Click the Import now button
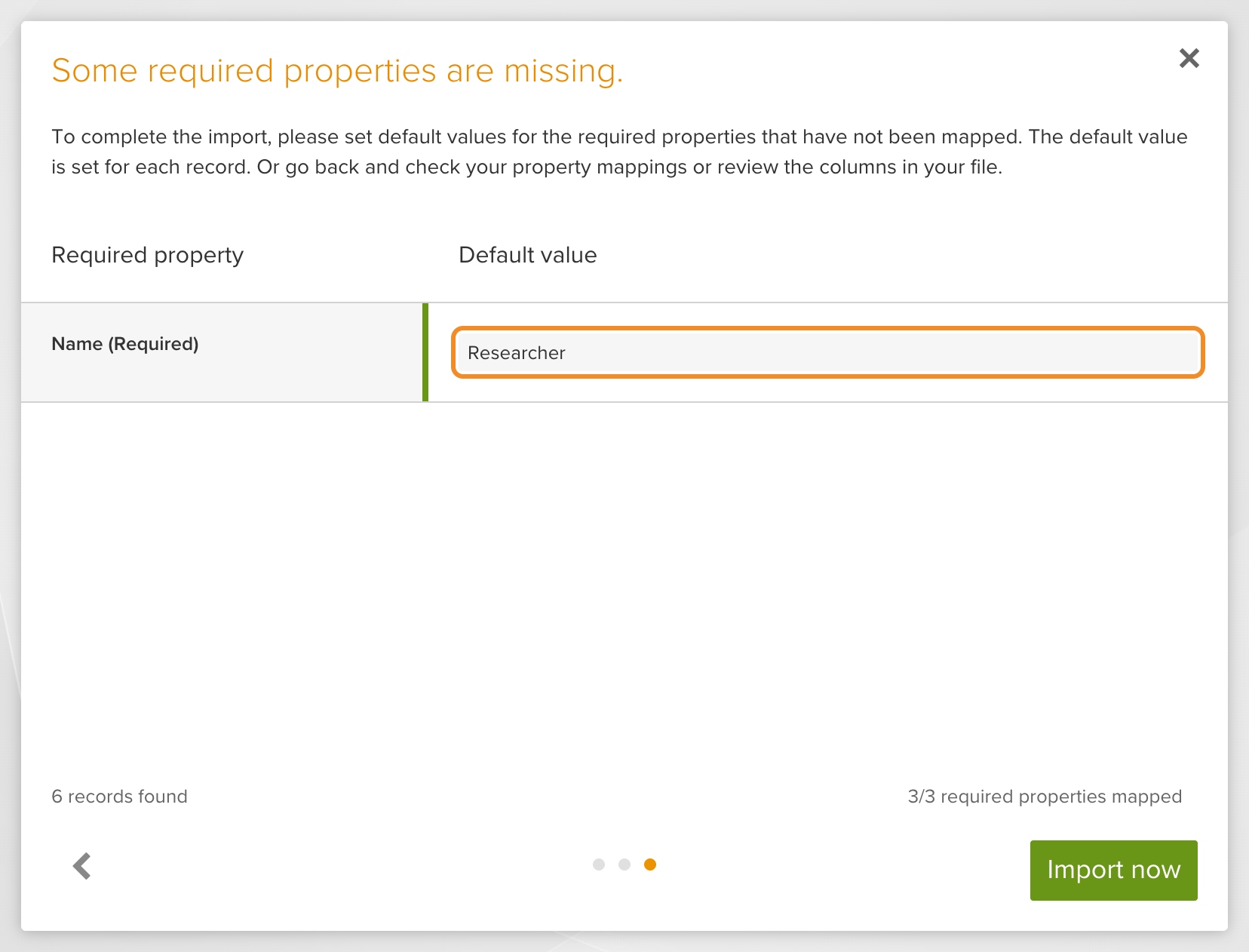 click(1113, 870)
